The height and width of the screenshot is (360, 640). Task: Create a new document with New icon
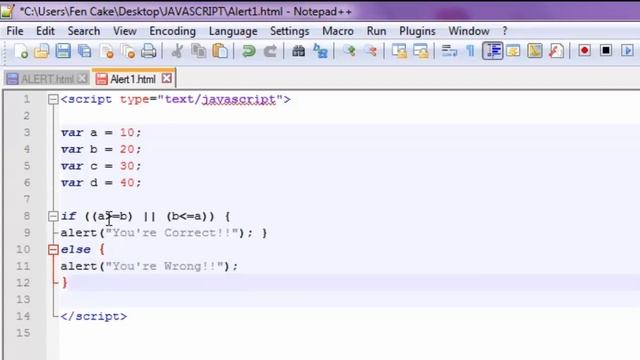tap(20, 51)
